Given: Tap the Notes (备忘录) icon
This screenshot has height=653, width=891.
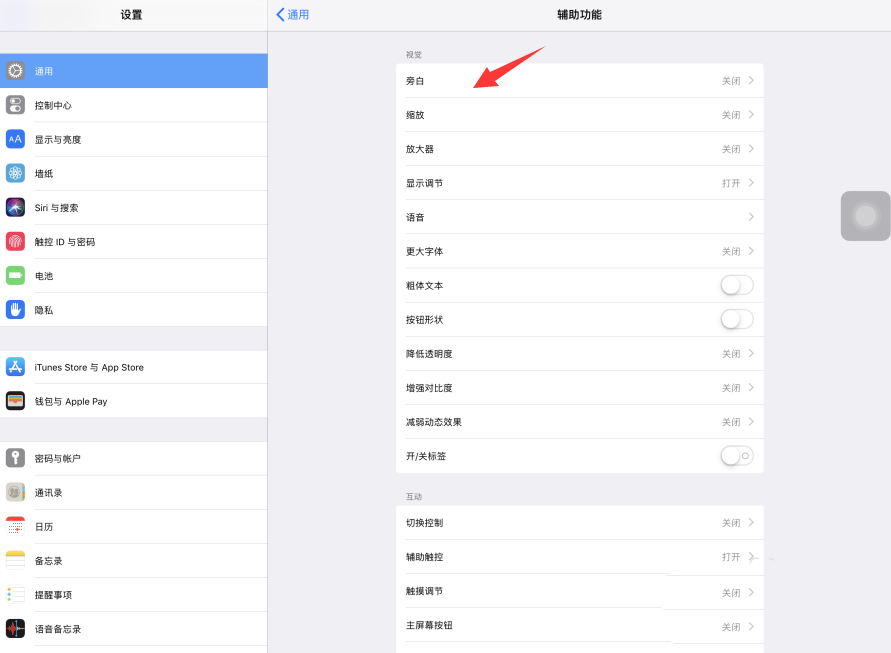Looking at the screenshot, I should [x=15, y=560].
